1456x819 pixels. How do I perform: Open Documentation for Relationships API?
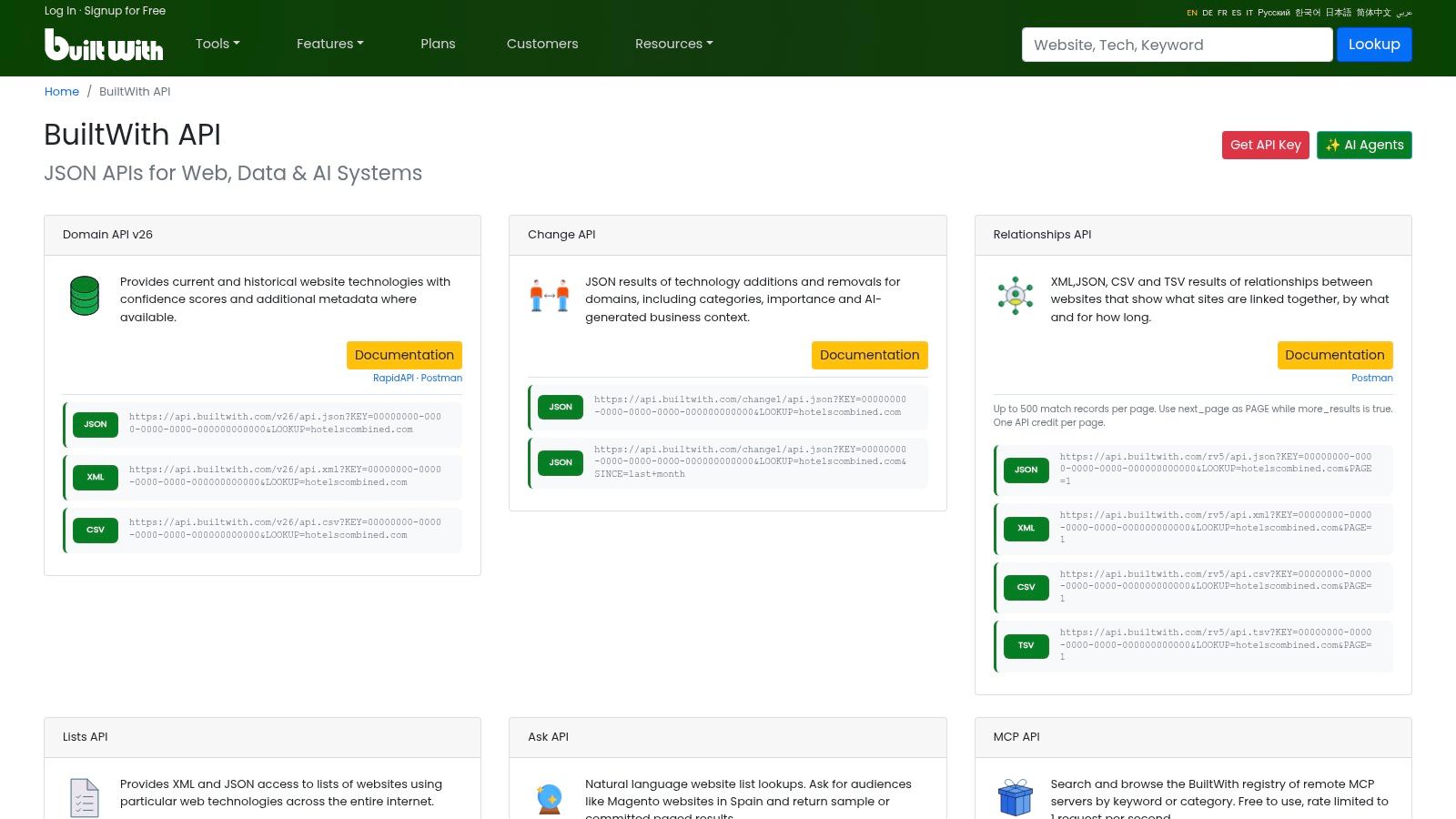(1335, 355)
